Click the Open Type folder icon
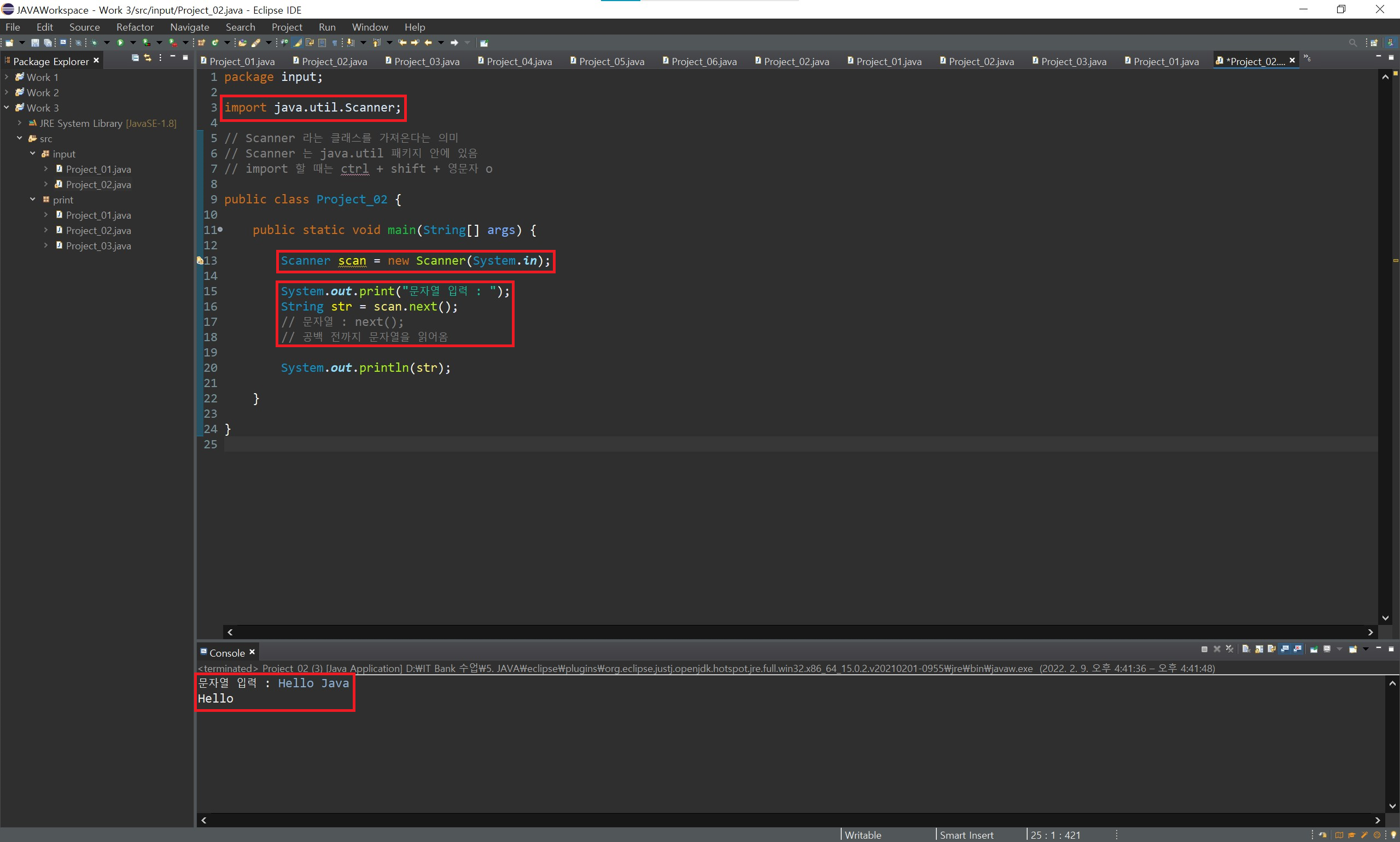The image size is (1400, 842). [x=242, y=43]
